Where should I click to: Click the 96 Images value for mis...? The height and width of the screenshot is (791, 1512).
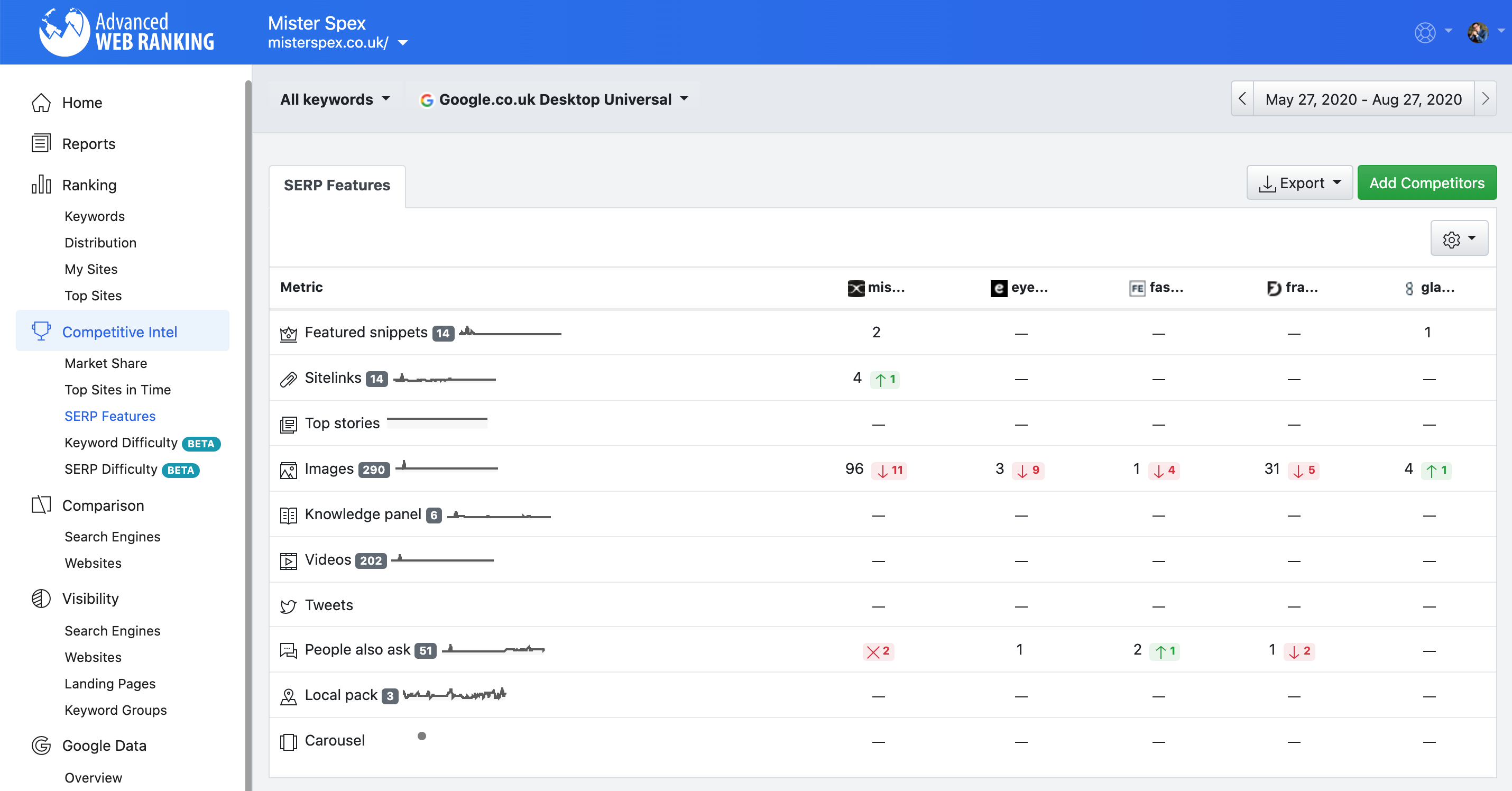(x=854, y=468)
